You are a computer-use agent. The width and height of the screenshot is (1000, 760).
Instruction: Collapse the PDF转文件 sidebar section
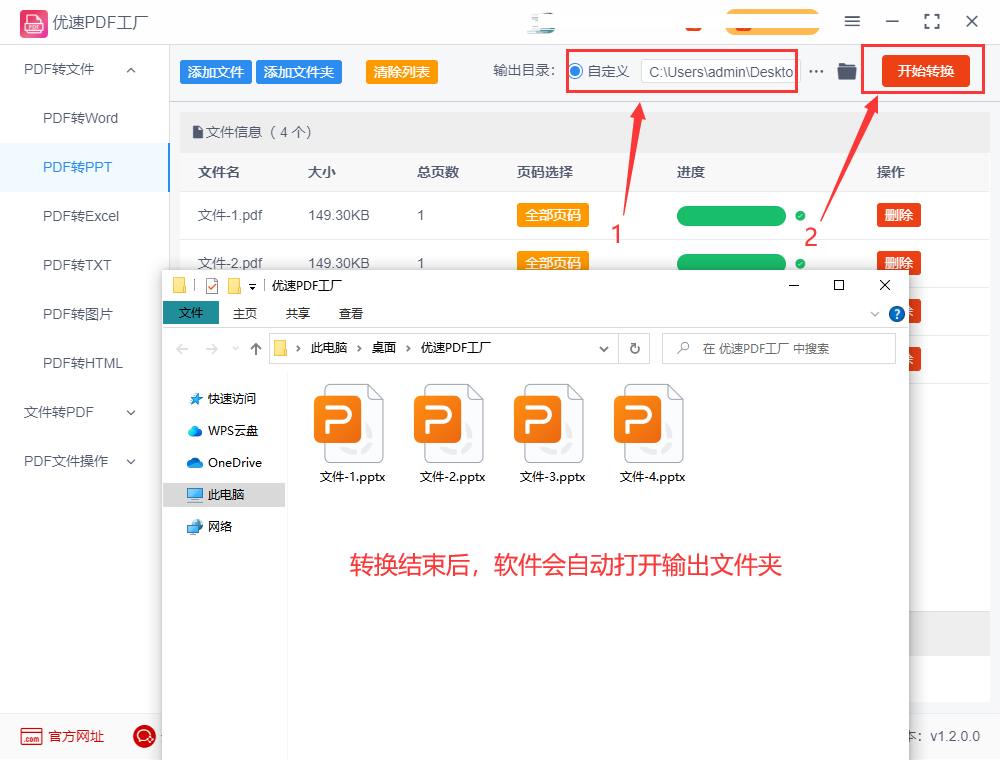[x=131, y=70]
